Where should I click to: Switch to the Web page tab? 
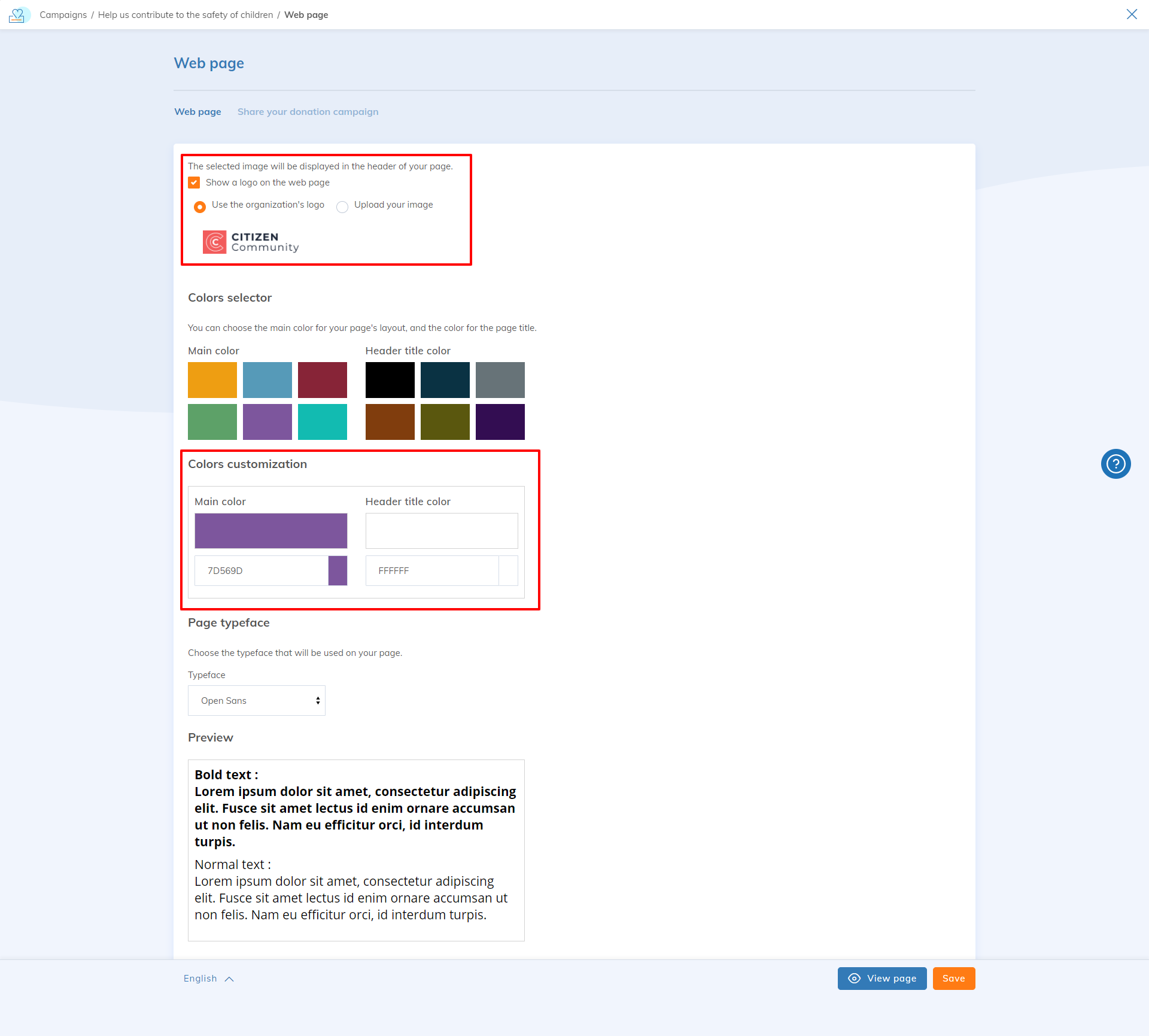[x=197, y=112]
